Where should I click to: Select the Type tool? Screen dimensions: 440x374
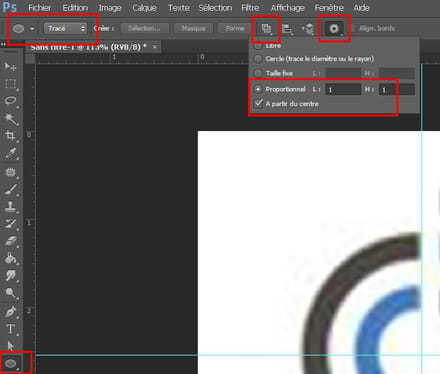point(11,329)
